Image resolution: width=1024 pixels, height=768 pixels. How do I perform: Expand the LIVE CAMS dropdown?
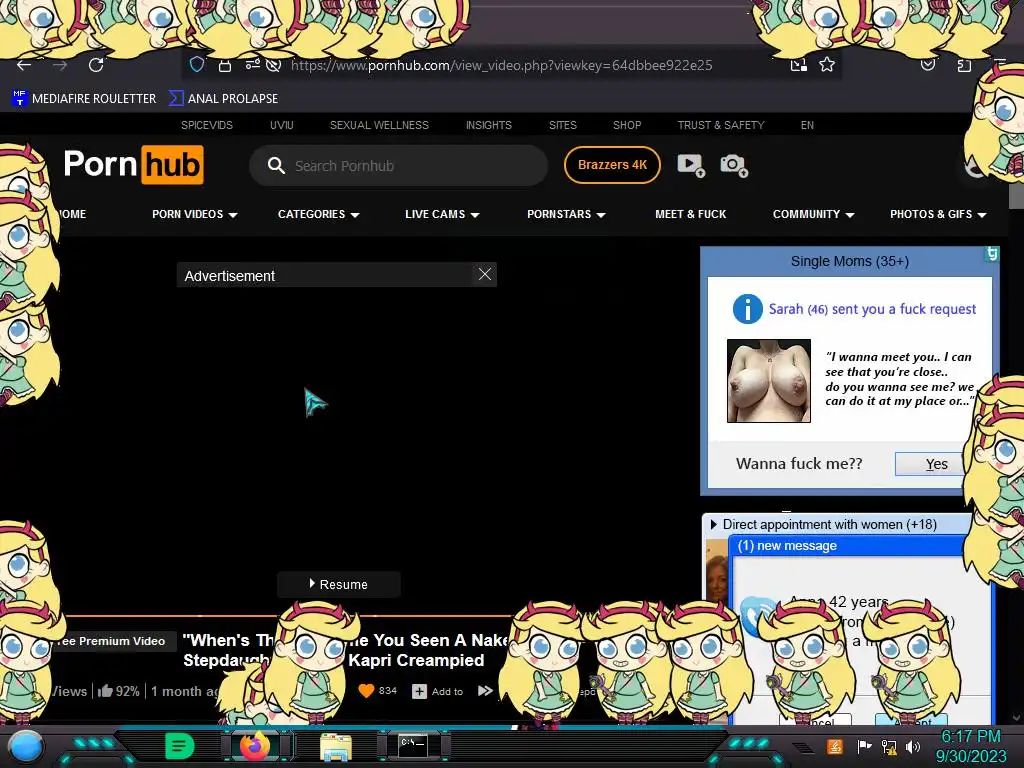point(442,214)
